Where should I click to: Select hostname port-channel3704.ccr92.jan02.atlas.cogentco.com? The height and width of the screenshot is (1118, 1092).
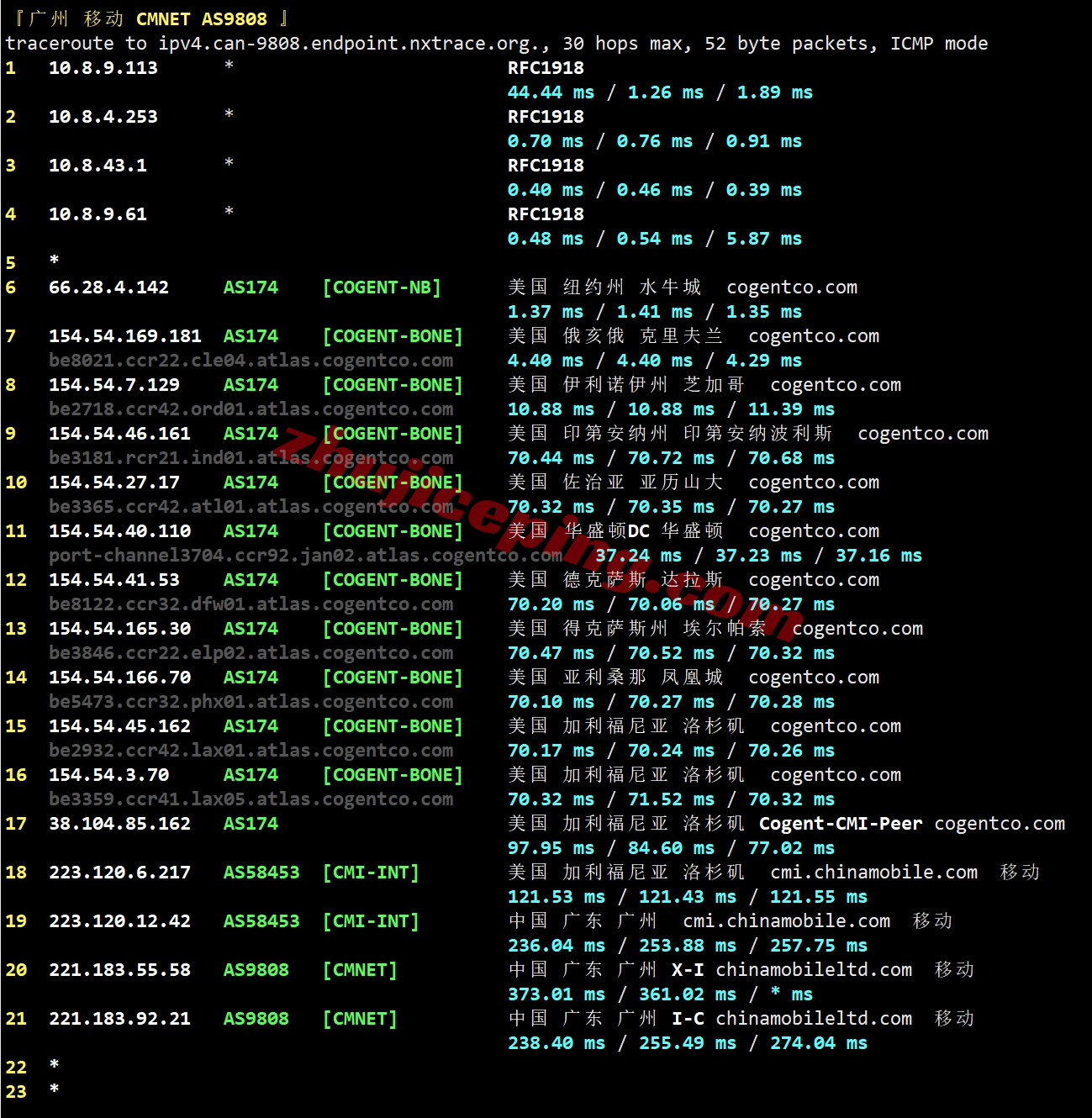(x=305, y=556)
